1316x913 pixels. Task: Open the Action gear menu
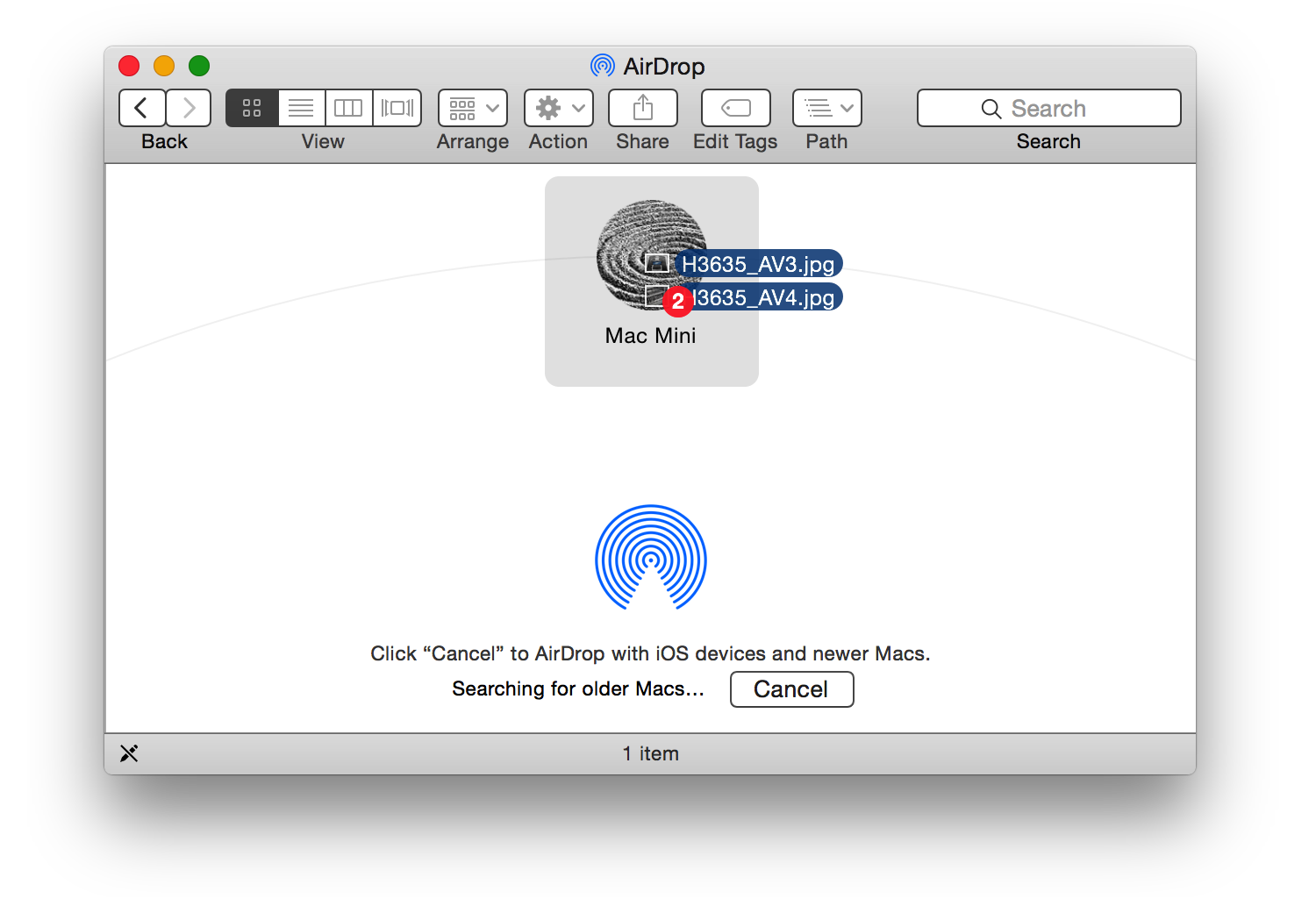tap(559, 108)
